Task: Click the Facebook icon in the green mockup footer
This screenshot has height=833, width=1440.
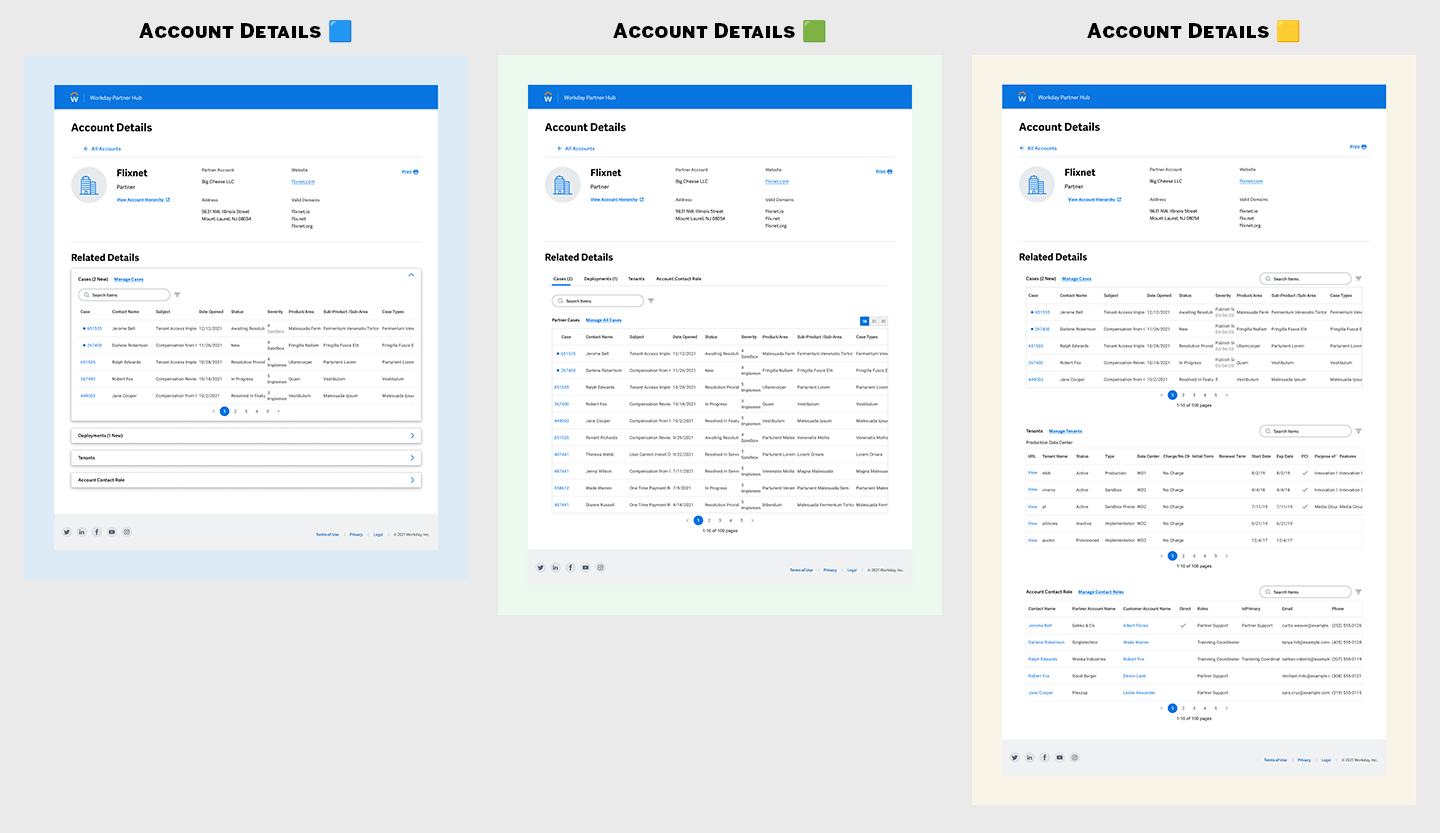Action: coord(571,568)
